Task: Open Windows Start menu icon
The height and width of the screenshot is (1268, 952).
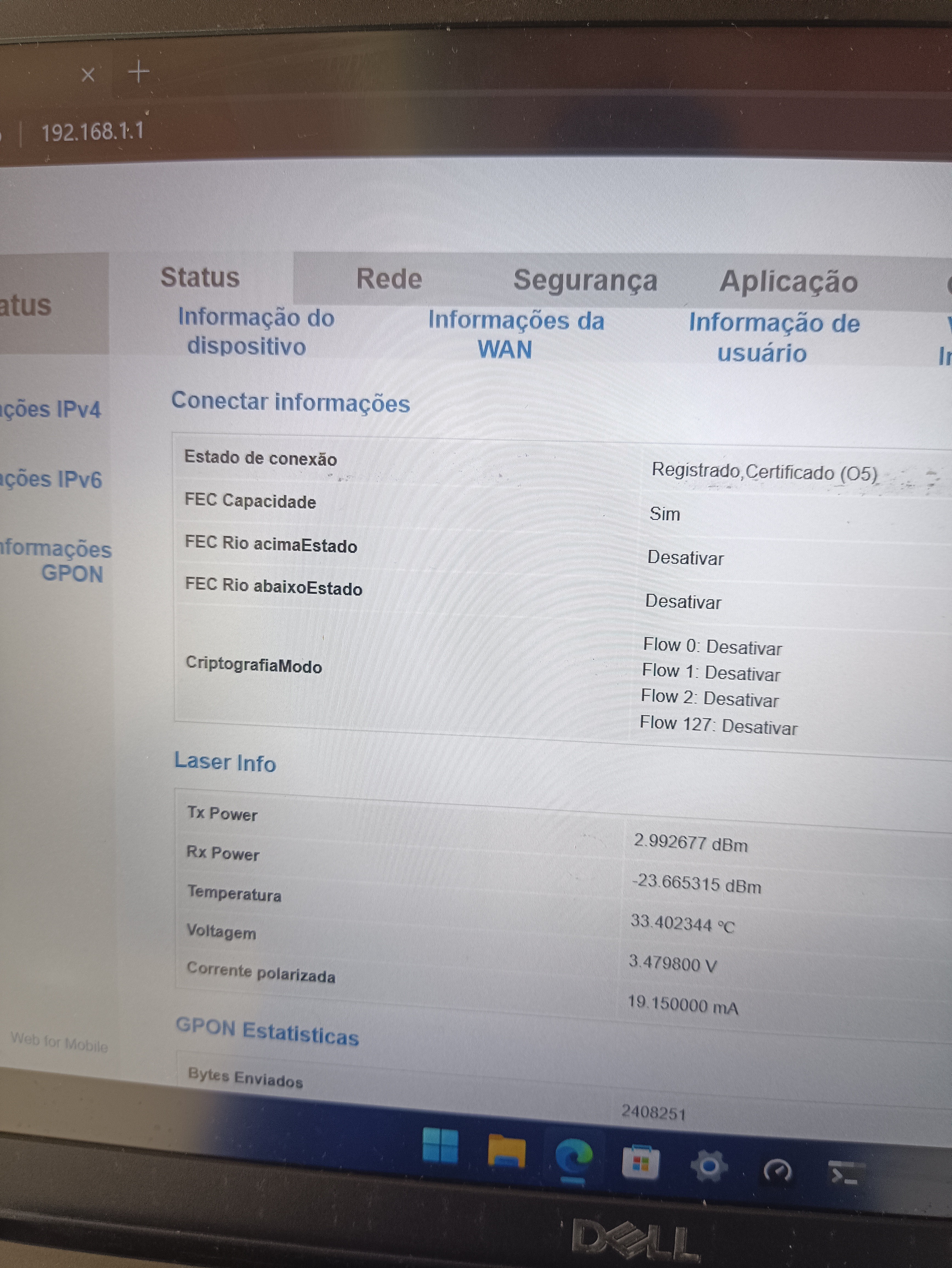Action: point(440,1146)
